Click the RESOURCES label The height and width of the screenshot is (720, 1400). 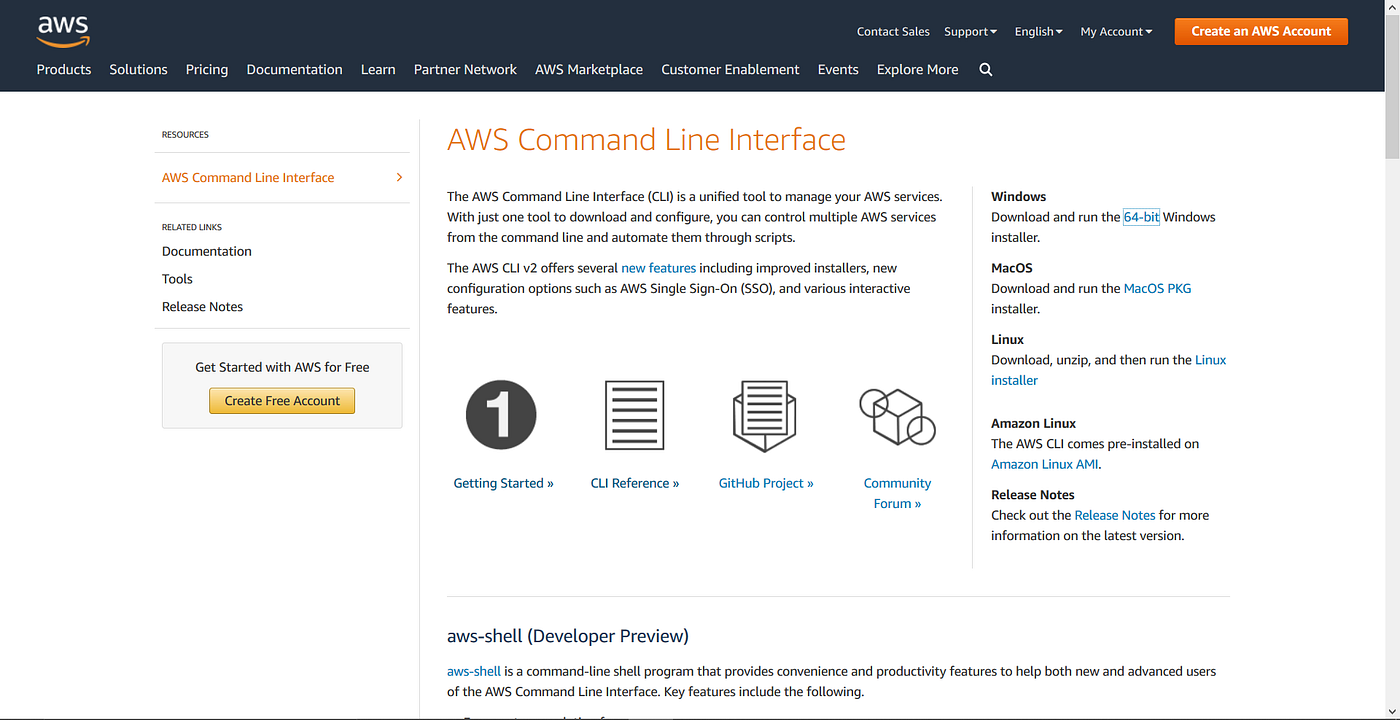pos(185,134)
